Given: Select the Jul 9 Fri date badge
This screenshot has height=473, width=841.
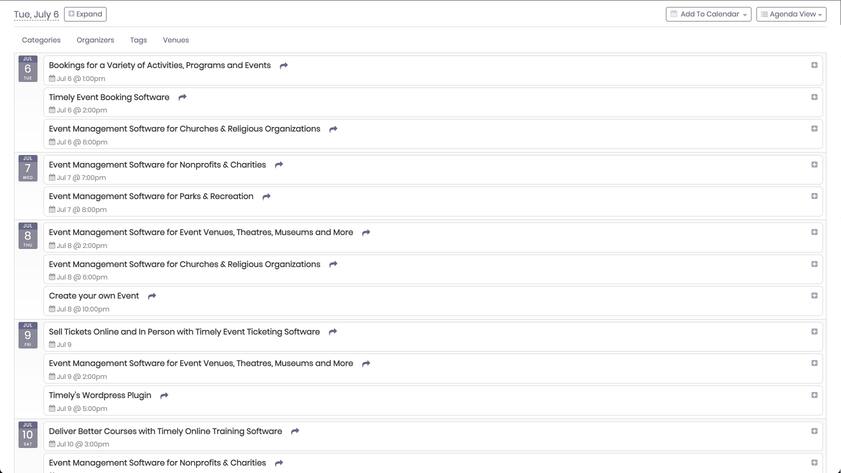Looking at the screenshot, I should [x=28, y=335].
